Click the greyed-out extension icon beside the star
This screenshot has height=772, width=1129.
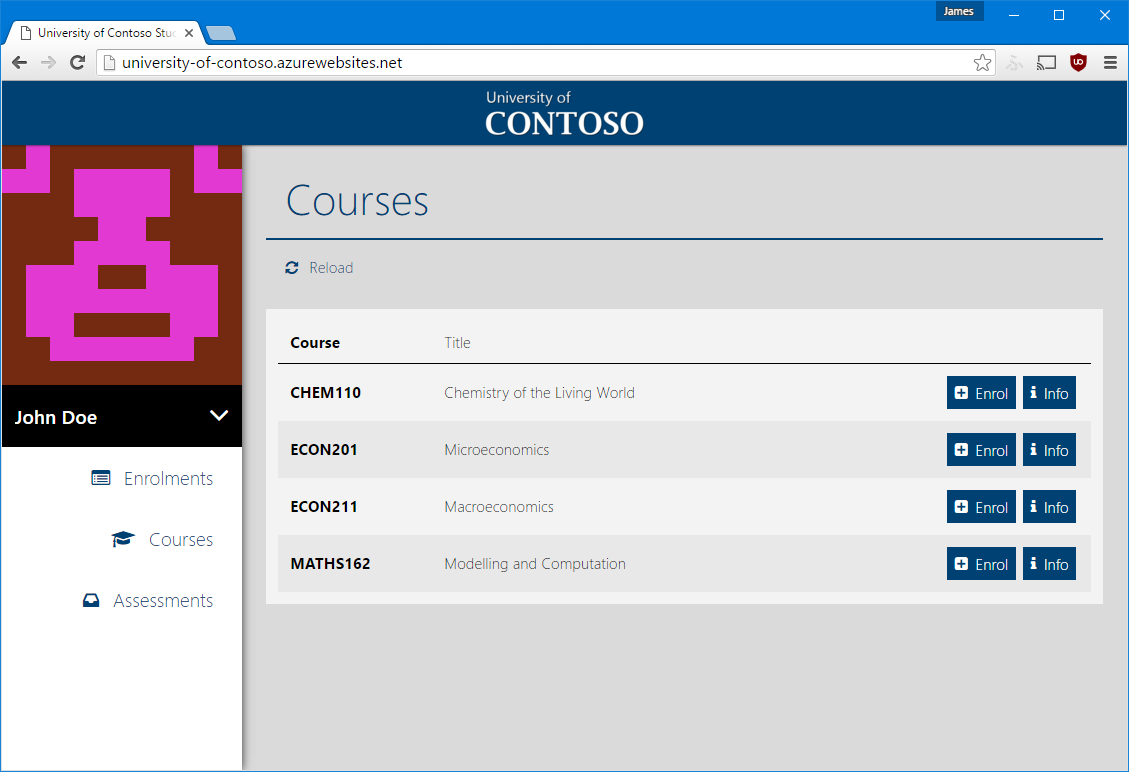point(1015,63)
